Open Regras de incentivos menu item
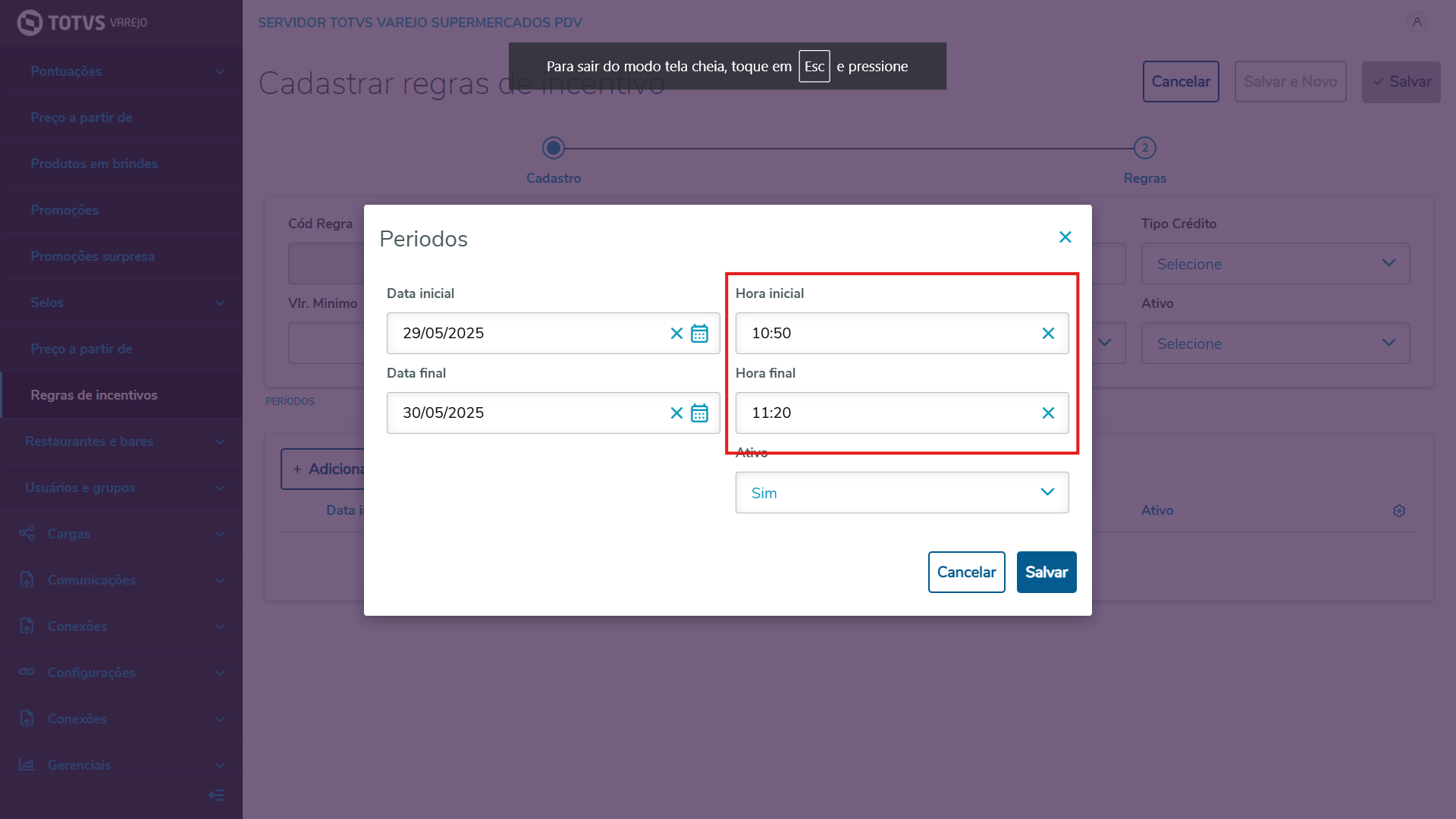 coord(94,395)
